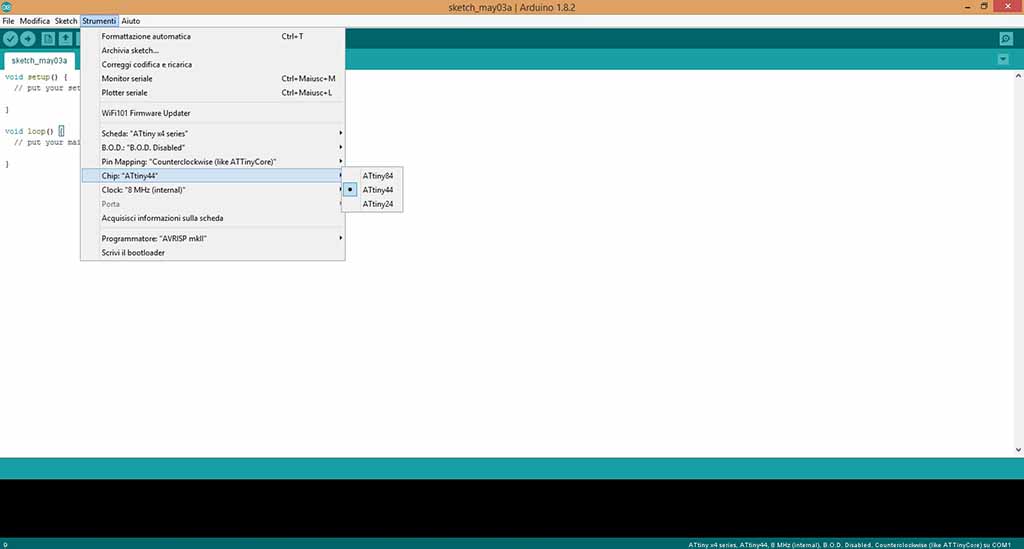
Task: Close the Strumenti menu from menu bar
Action: point(99,21)
